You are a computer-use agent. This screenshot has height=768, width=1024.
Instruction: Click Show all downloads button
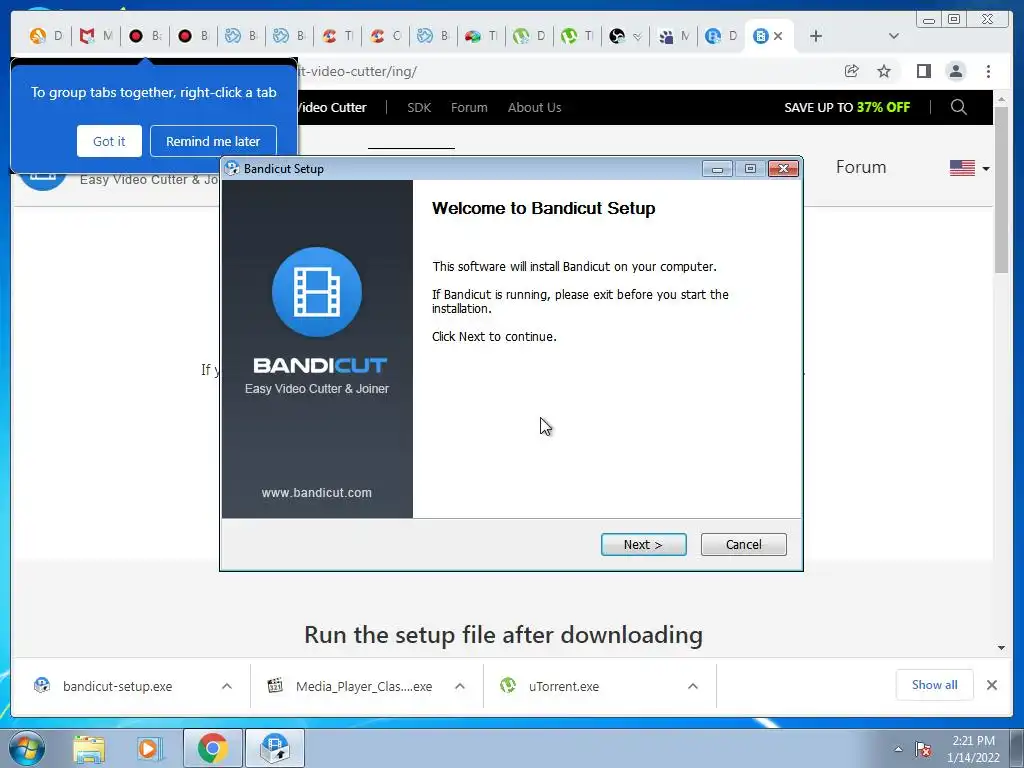pyautogui.click(x=935, y=684)
